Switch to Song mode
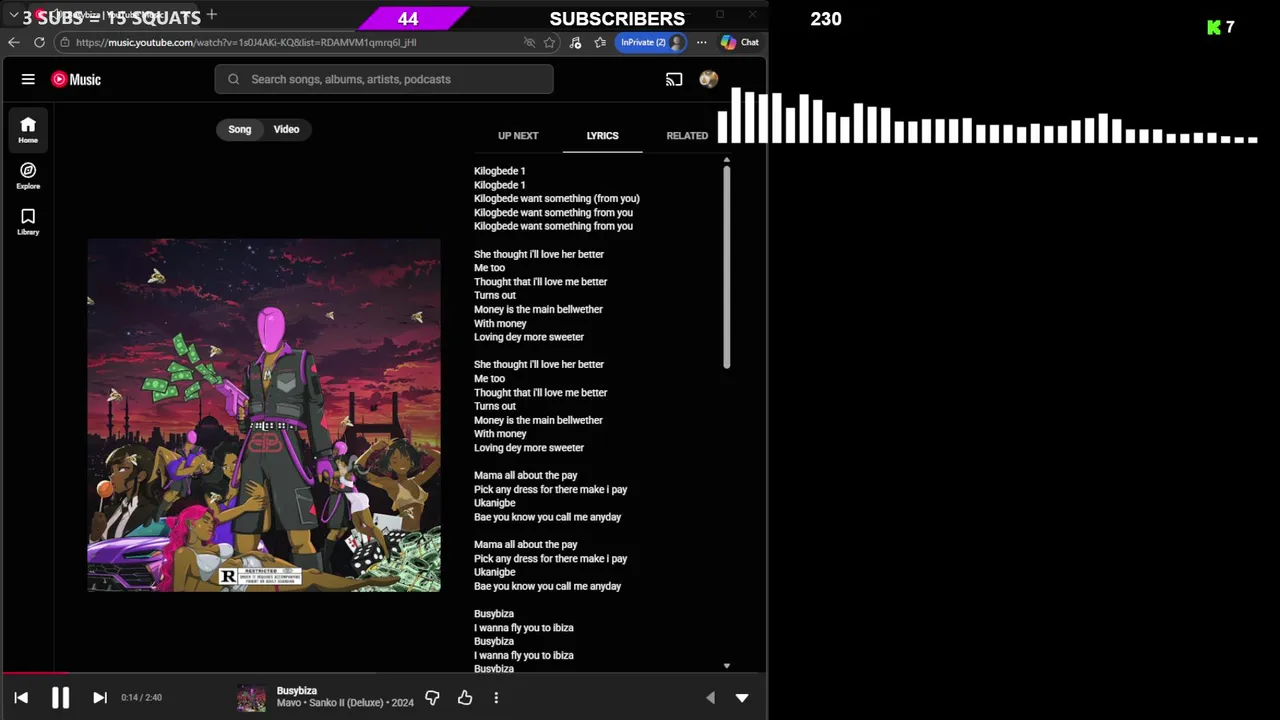The width and height of the screenshot is (1280, 720). pos(240,129)
